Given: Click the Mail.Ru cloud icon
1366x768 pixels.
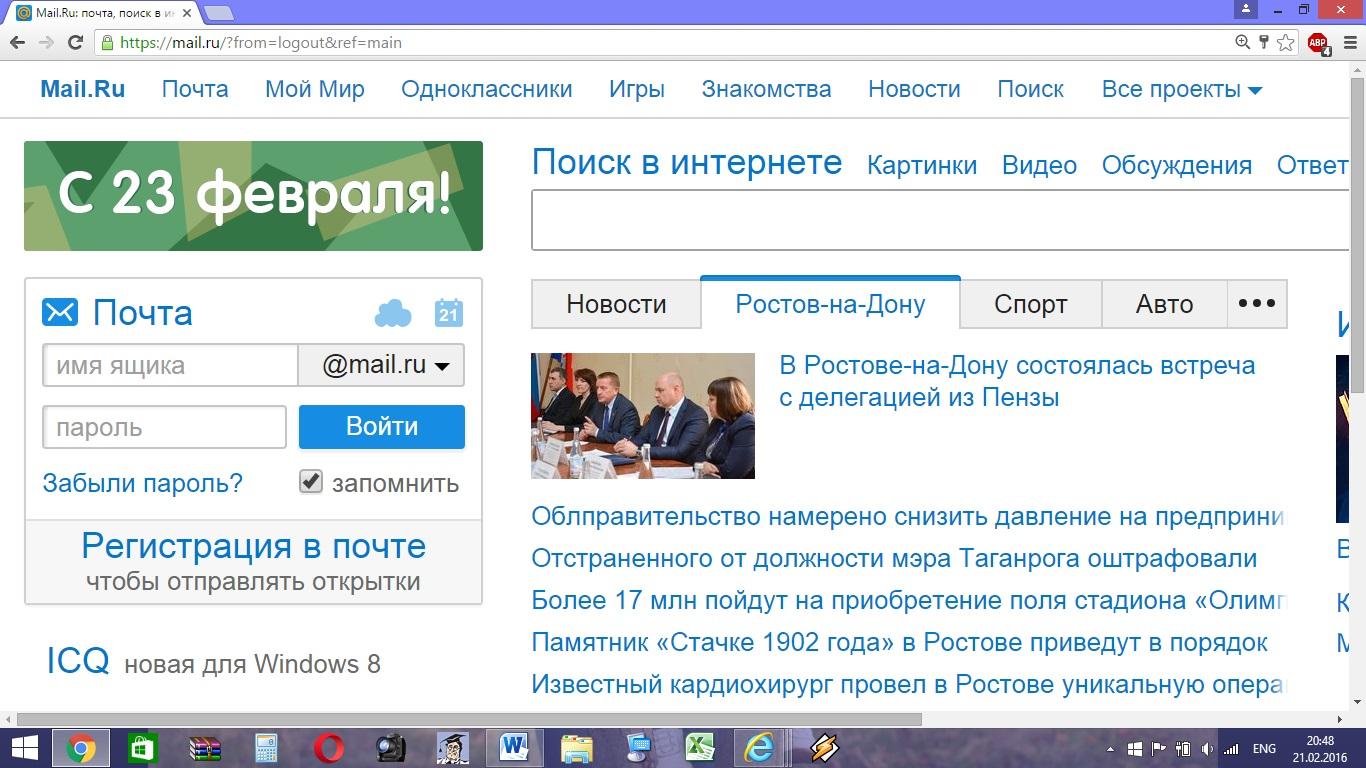Looking at the screenshot, I should (x=392, y=314).
